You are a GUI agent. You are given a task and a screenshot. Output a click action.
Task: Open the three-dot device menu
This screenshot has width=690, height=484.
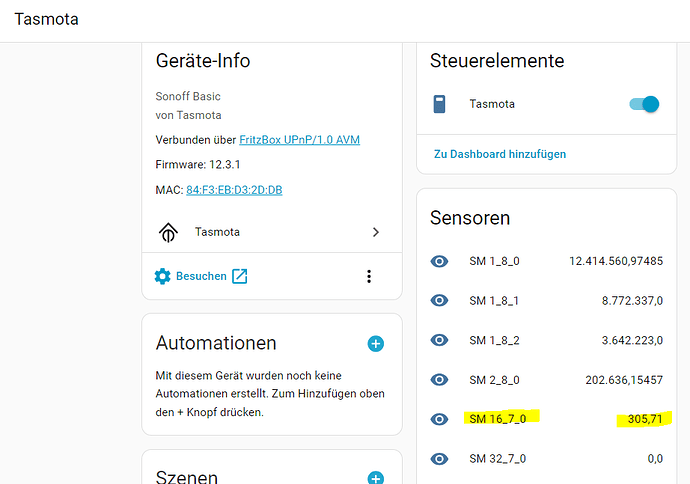pyautogui.click(x=369, y=276)
